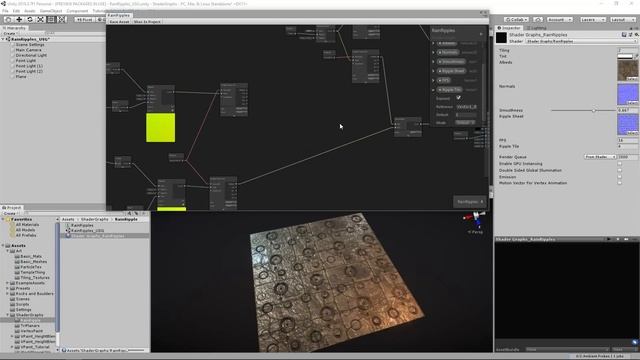
Task: Select the TriPlanars folder
Action: pos(30,326)
